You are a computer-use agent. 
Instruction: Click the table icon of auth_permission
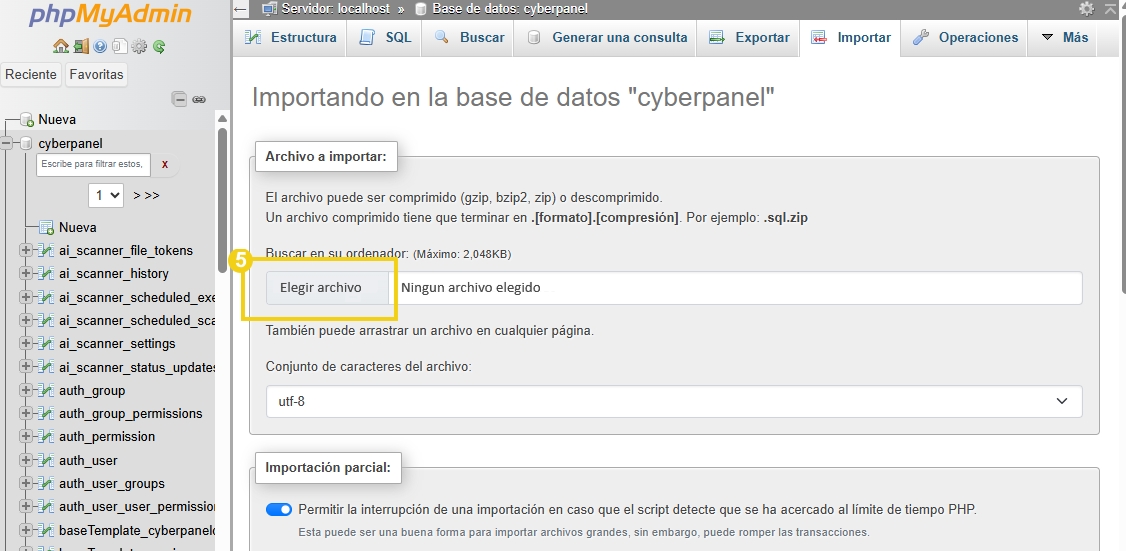tap(47, 437)
